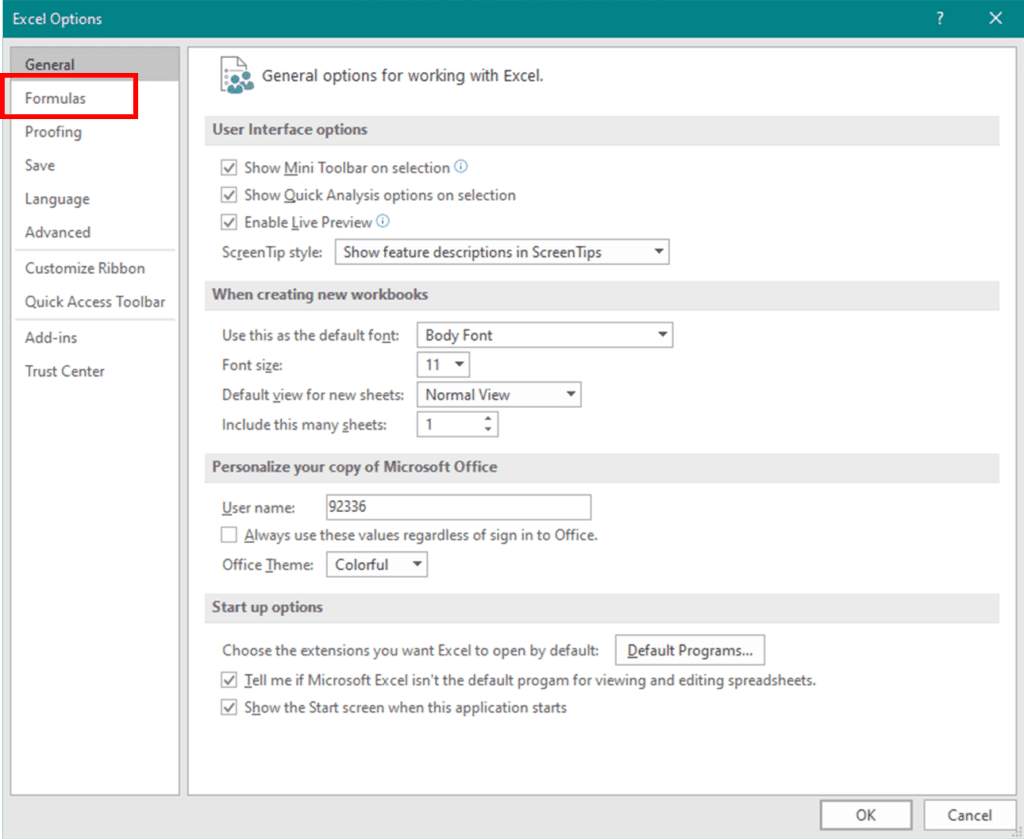This screenshot has height=839, width=1024.
Task: Uncheck Show Quick Analysis options on selection
Action: coord(228,195)
